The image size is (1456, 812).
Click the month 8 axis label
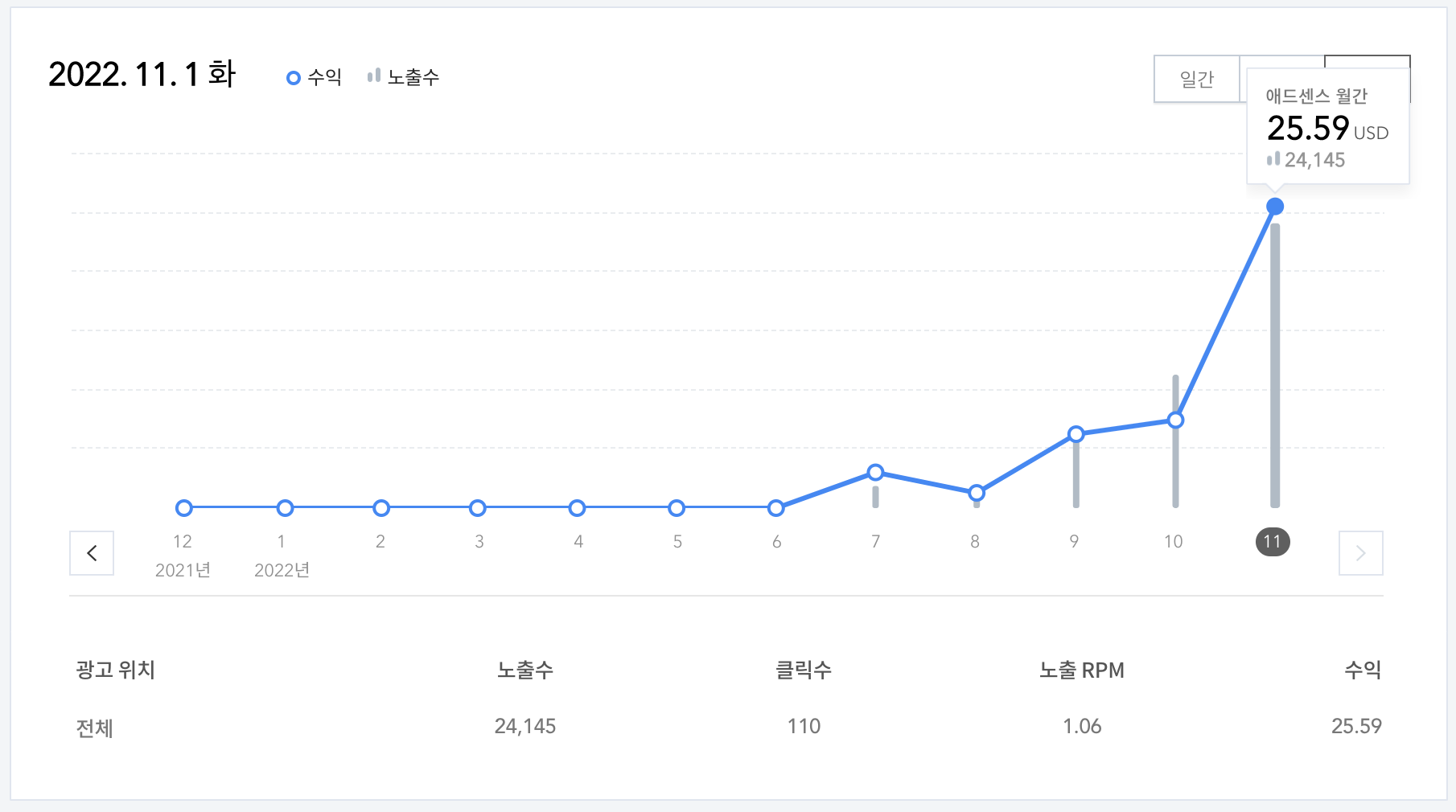974,542
